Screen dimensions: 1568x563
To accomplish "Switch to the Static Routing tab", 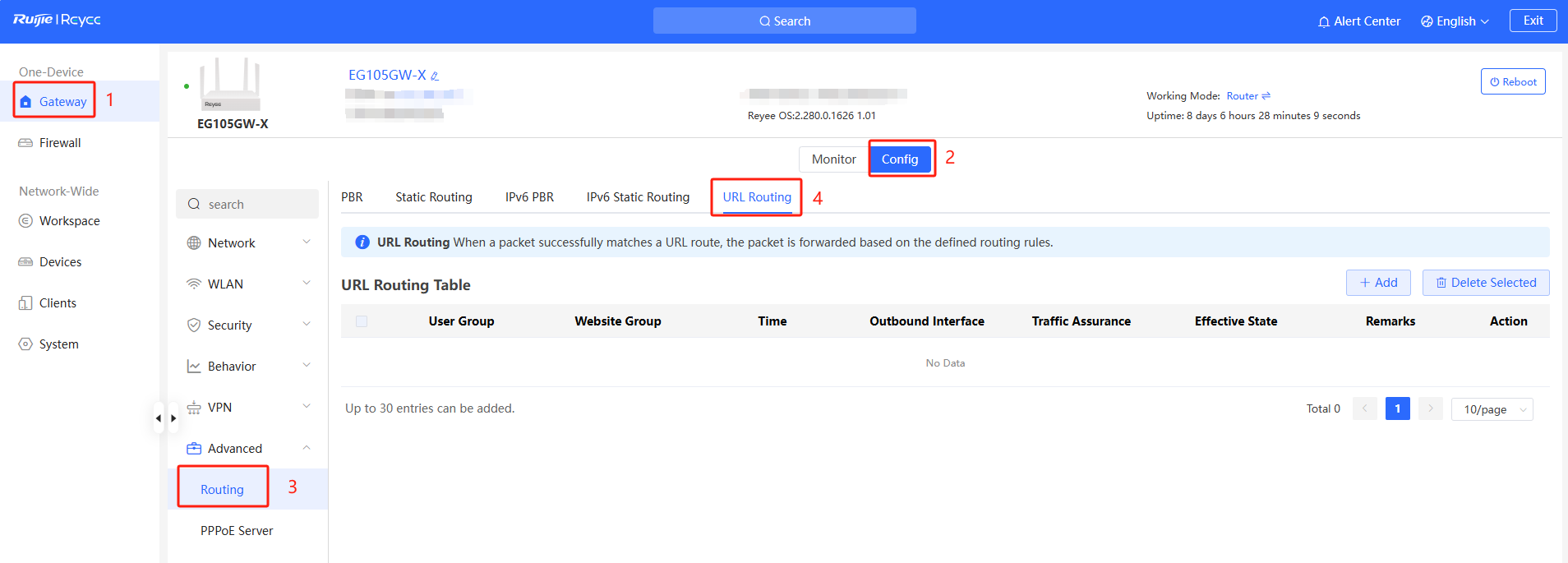I will 433,197.
